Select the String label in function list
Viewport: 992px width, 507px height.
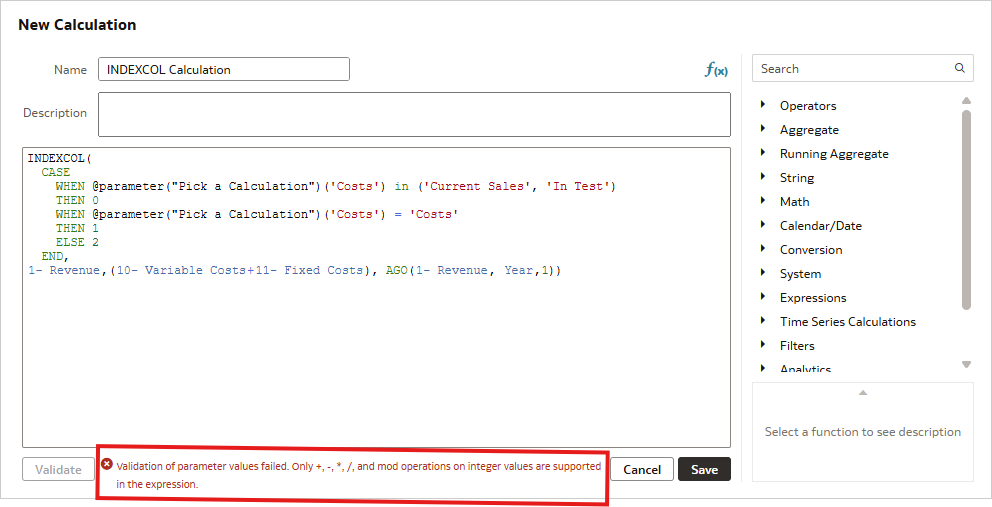point(797,178)
